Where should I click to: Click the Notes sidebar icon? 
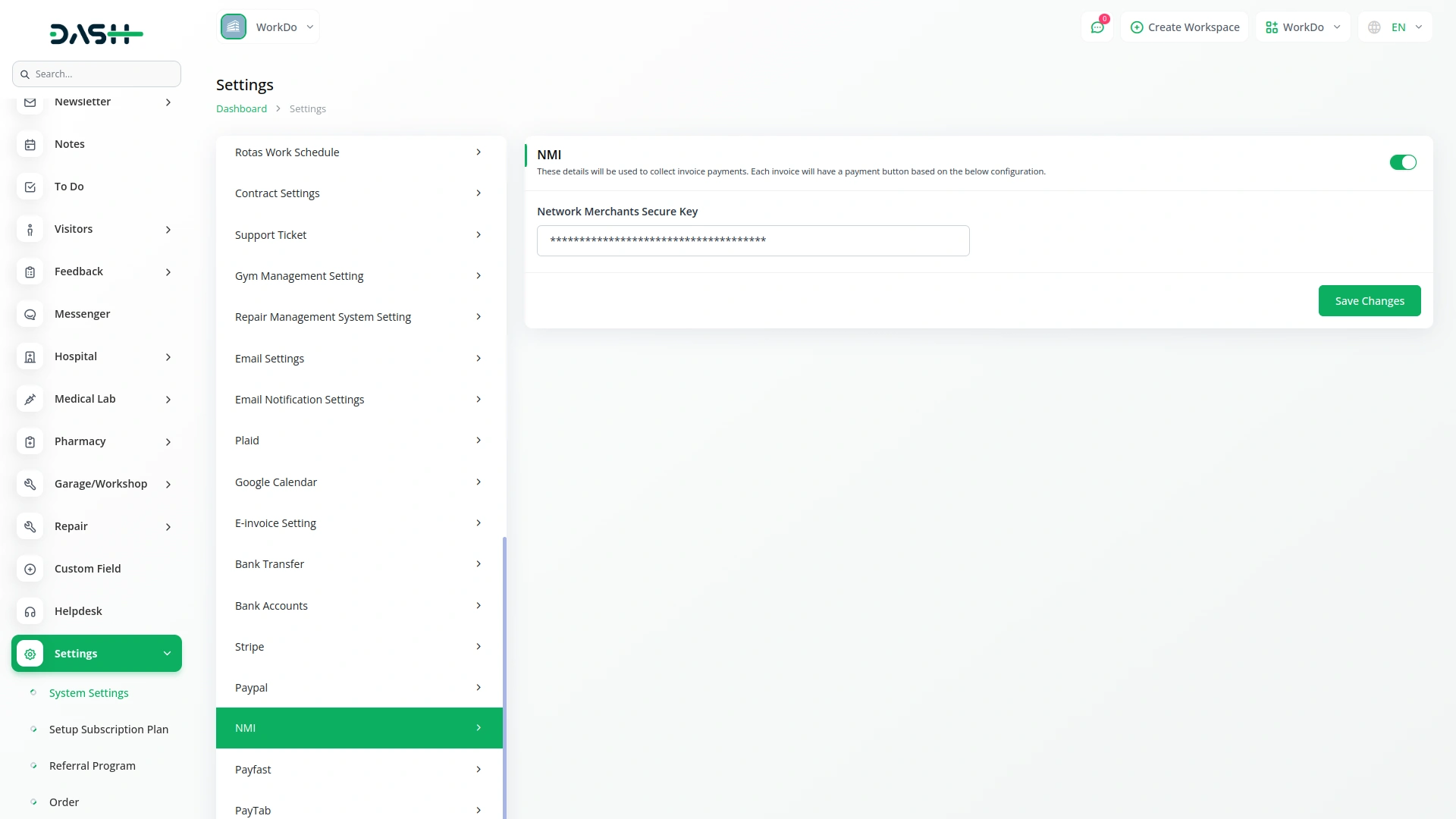pos(30,144)
